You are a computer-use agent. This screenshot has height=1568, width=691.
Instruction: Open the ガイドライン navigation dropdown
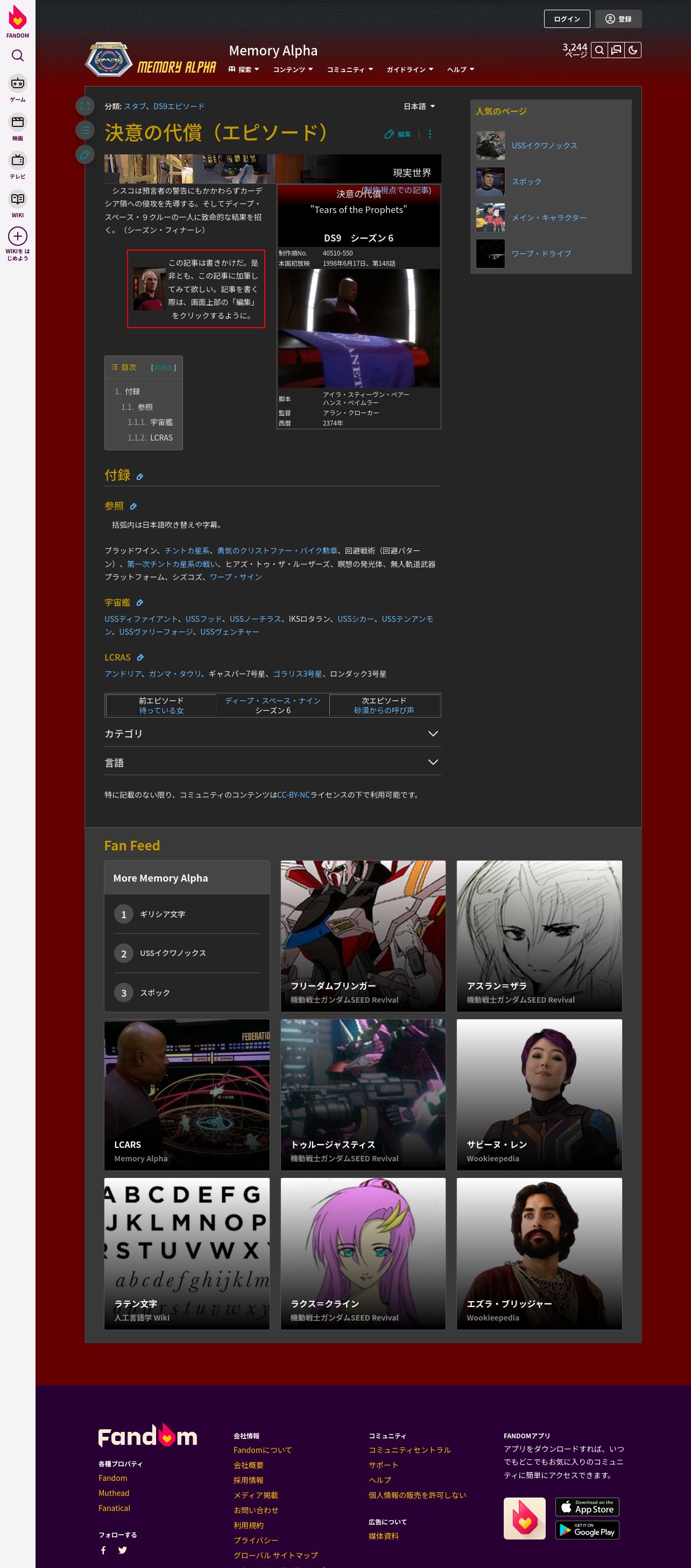point(410,69)
